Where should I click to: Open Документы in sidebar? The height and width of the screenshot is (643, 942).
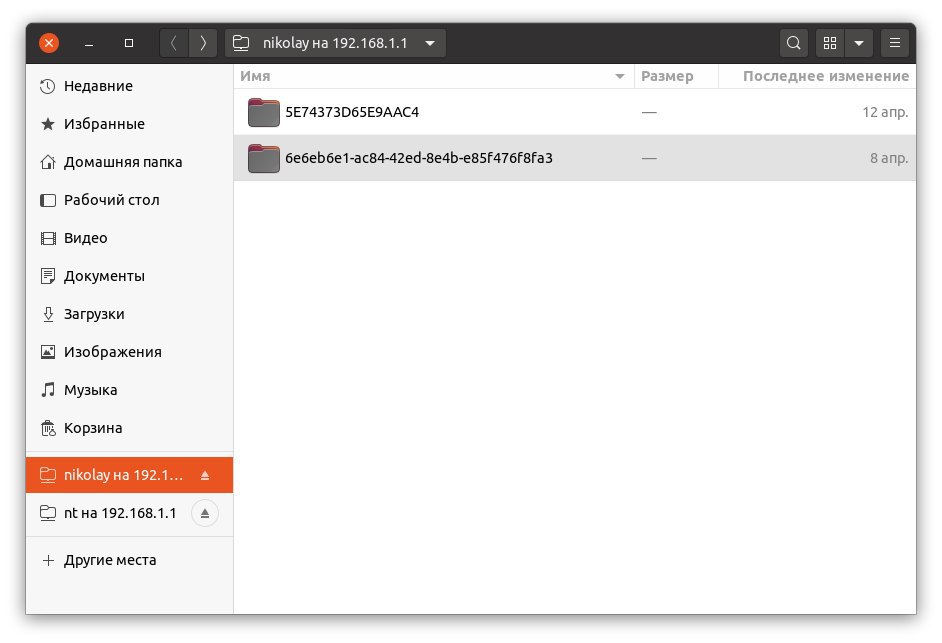129,276
